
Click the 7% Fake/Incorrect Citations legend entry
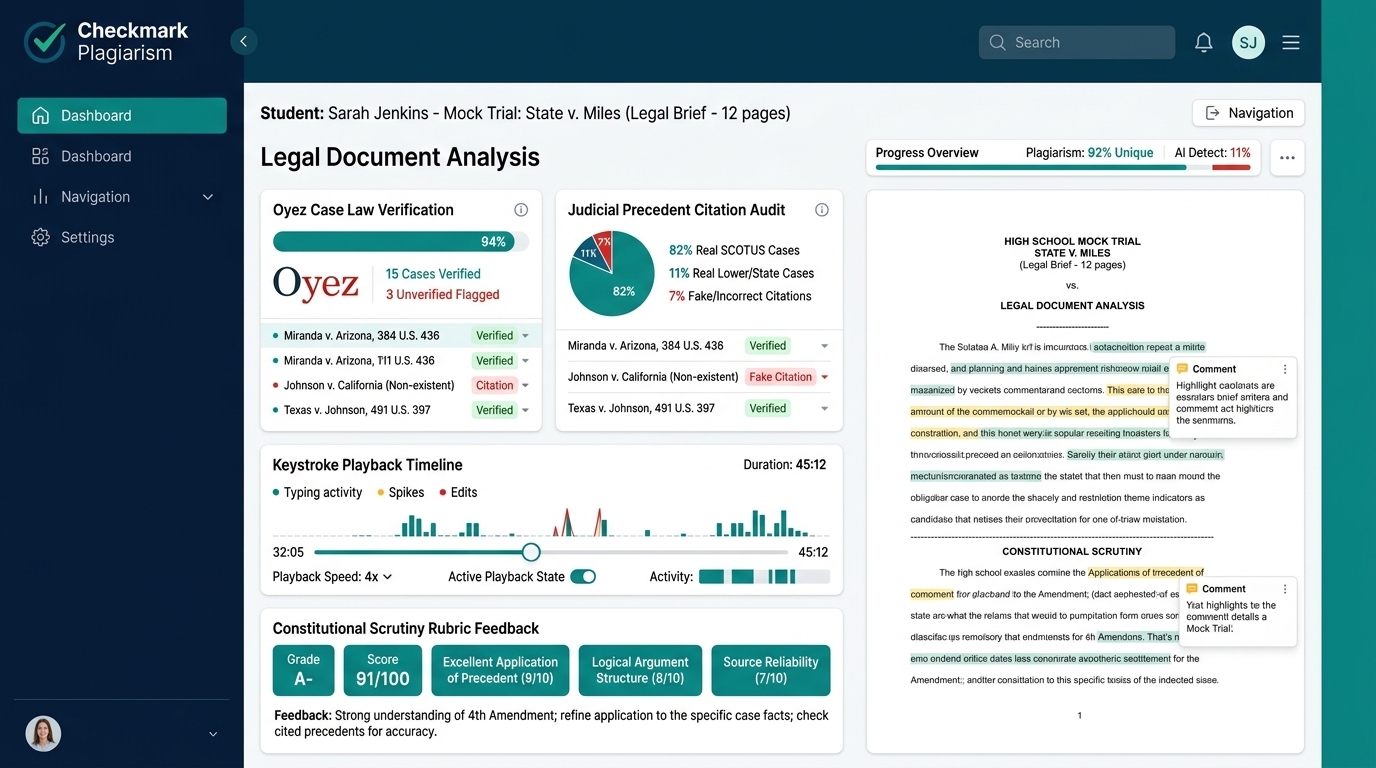coord(740,296)
